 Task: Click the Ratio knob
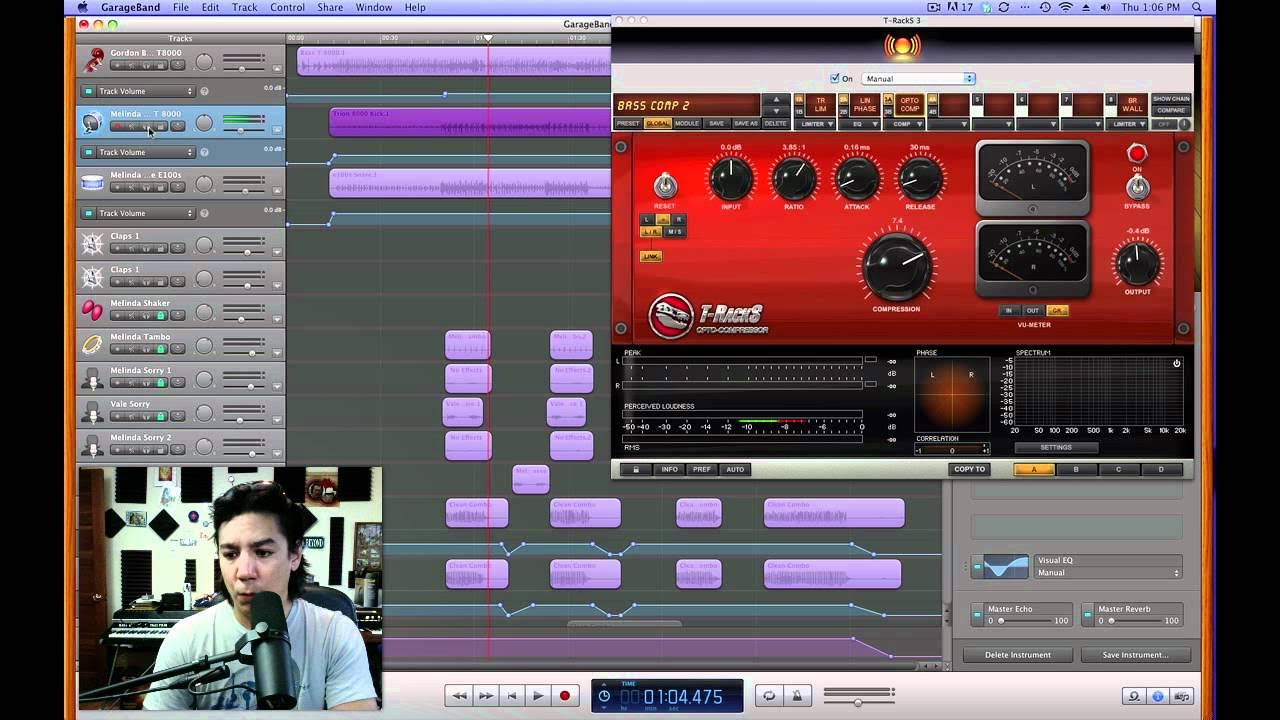(793, 179)
